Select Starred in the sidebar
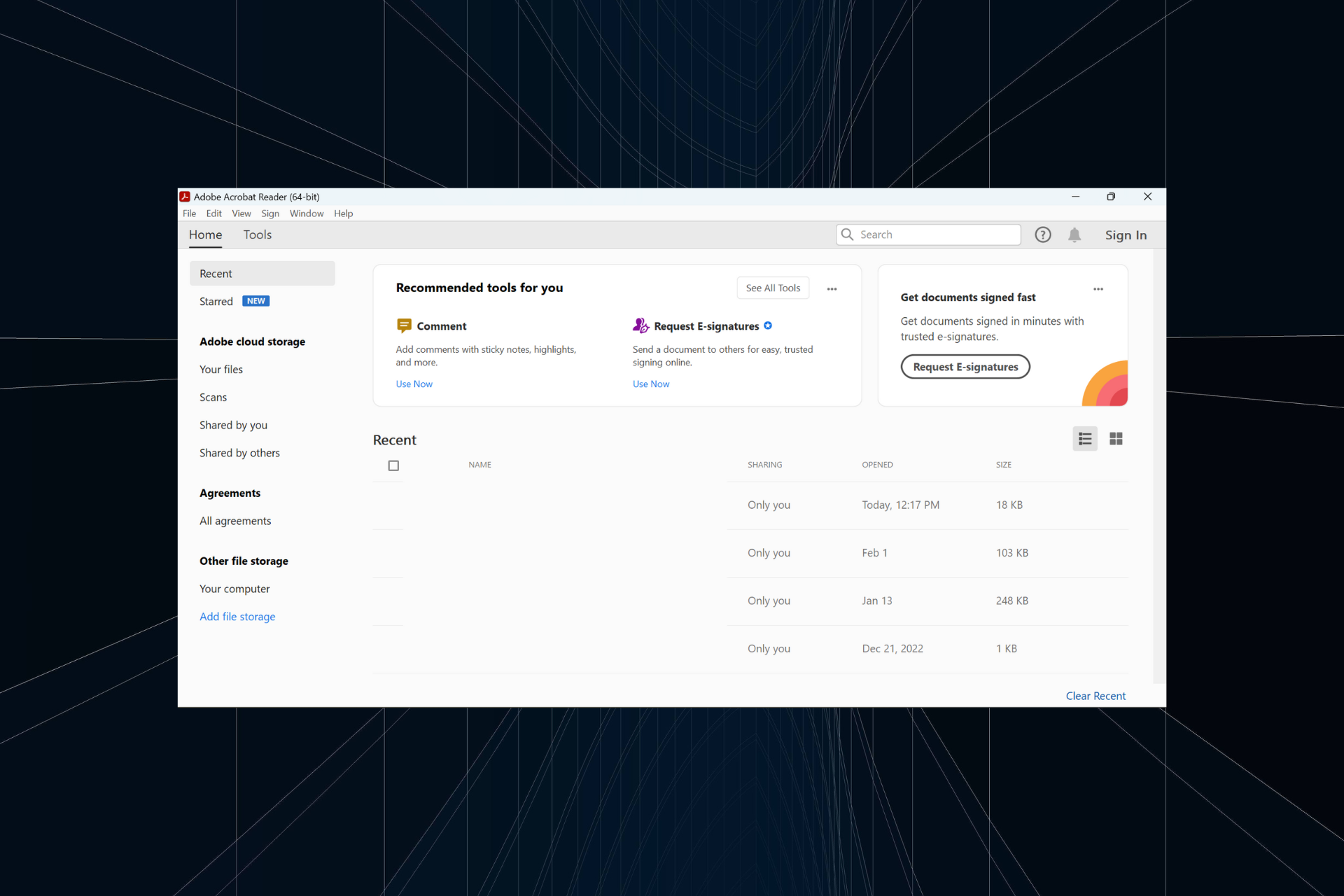The image size is (1344, 896). click(216, 302)
